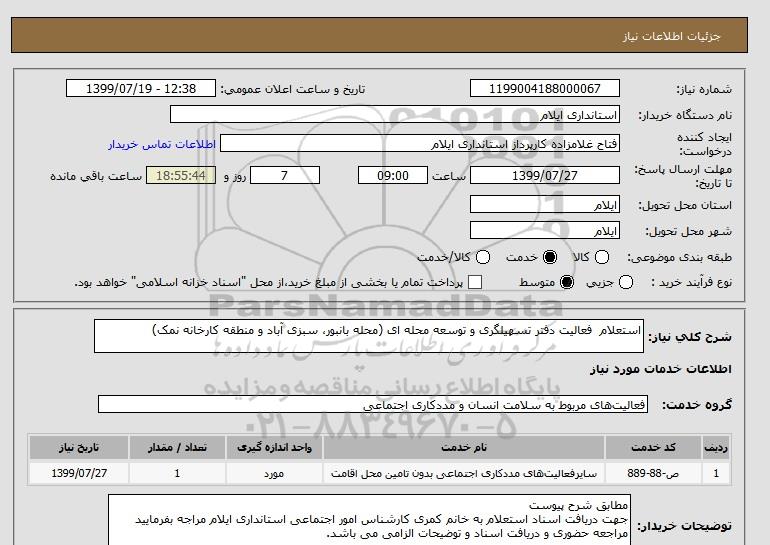Choose the متوسط purchase process option
Viewport: 770px width, 545px height.
tap(567, 282)
